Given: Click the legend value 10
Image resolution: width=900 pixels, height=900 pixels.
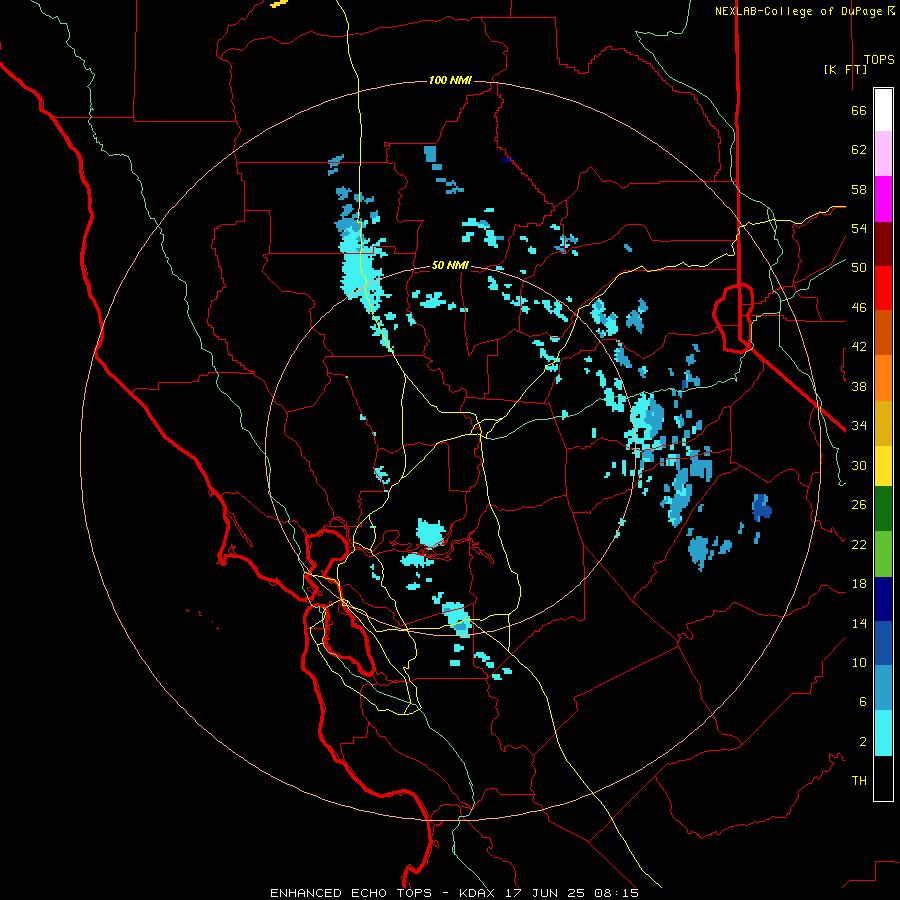Looking at the screenshot, I should (x=859, y=662).
